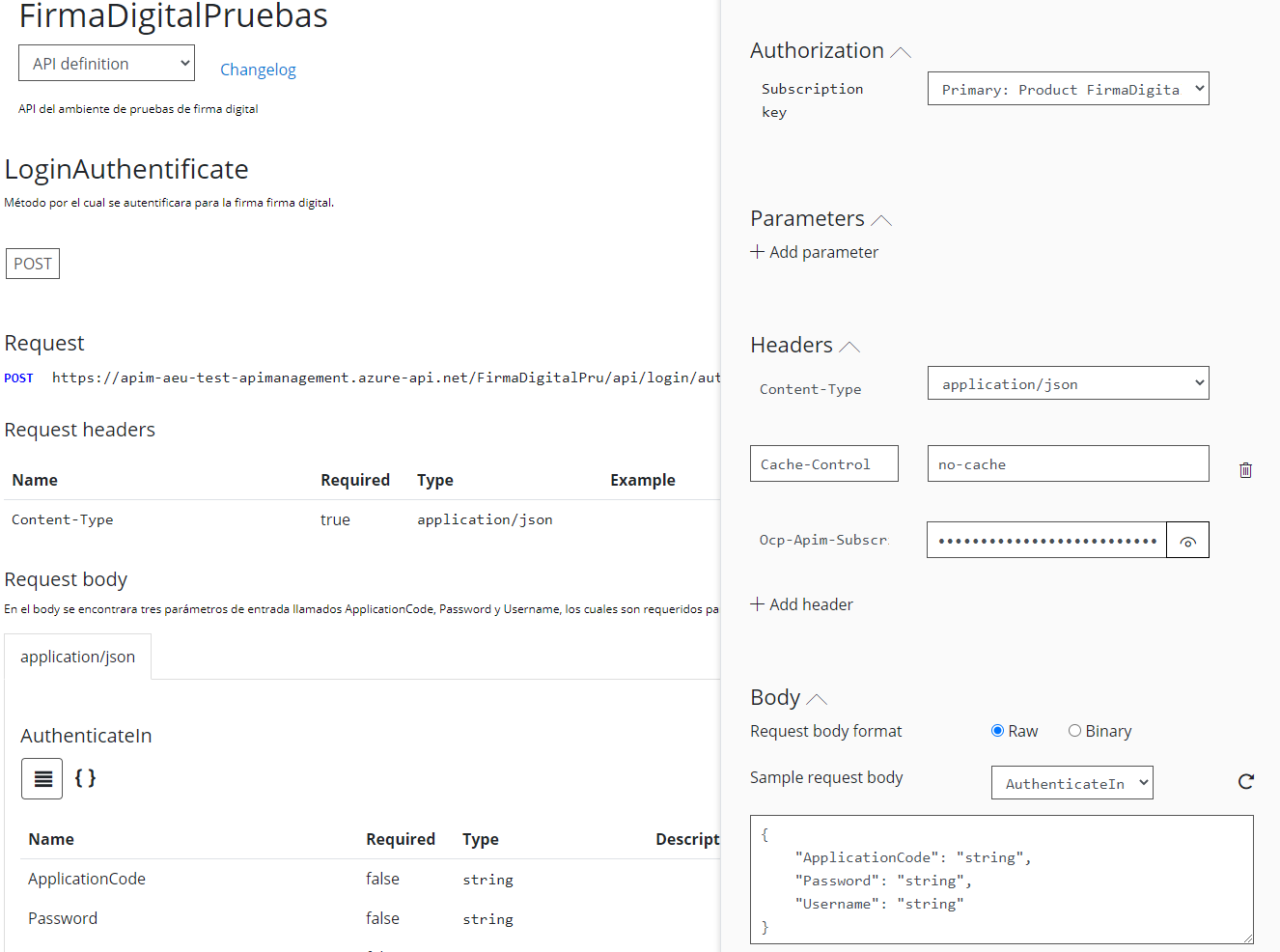Delete the Cache-Control header with trash icon
Viewport: 1280px width, 952px height.
[x=1245, y=470]
